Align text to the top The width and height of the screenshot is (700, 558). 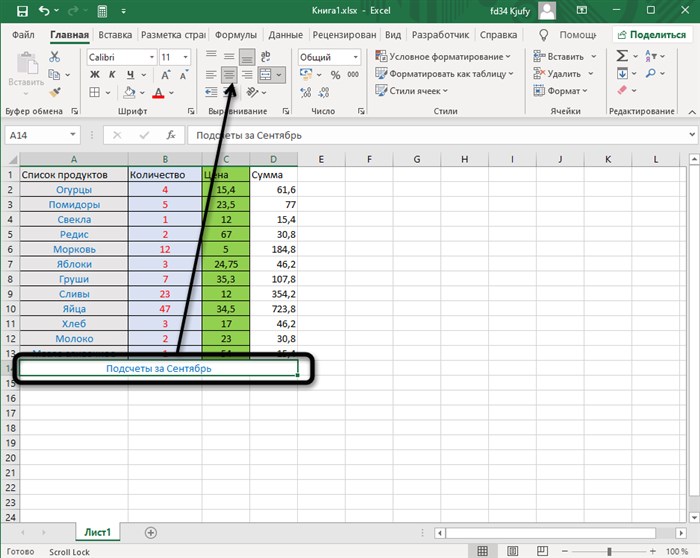pyautogui.click(x=211, y=56)
